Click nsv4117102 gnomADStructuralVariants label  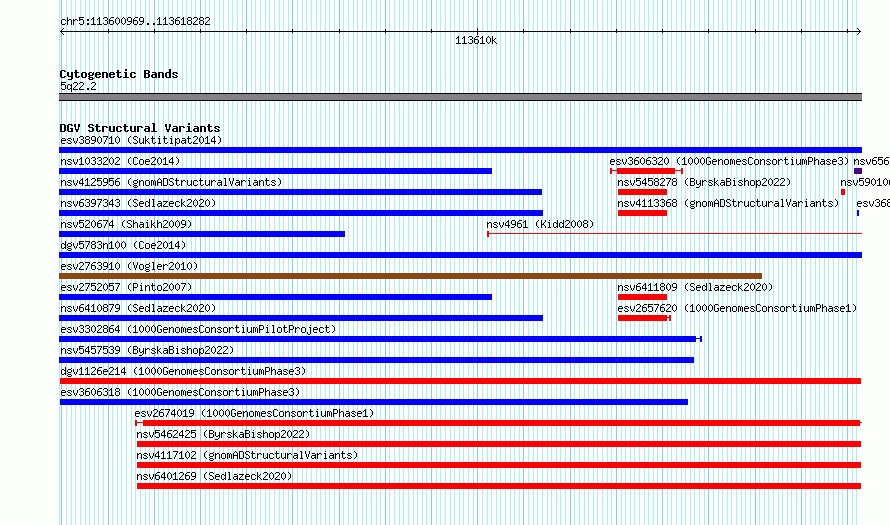pyautogui.click(x=247, y=455)
